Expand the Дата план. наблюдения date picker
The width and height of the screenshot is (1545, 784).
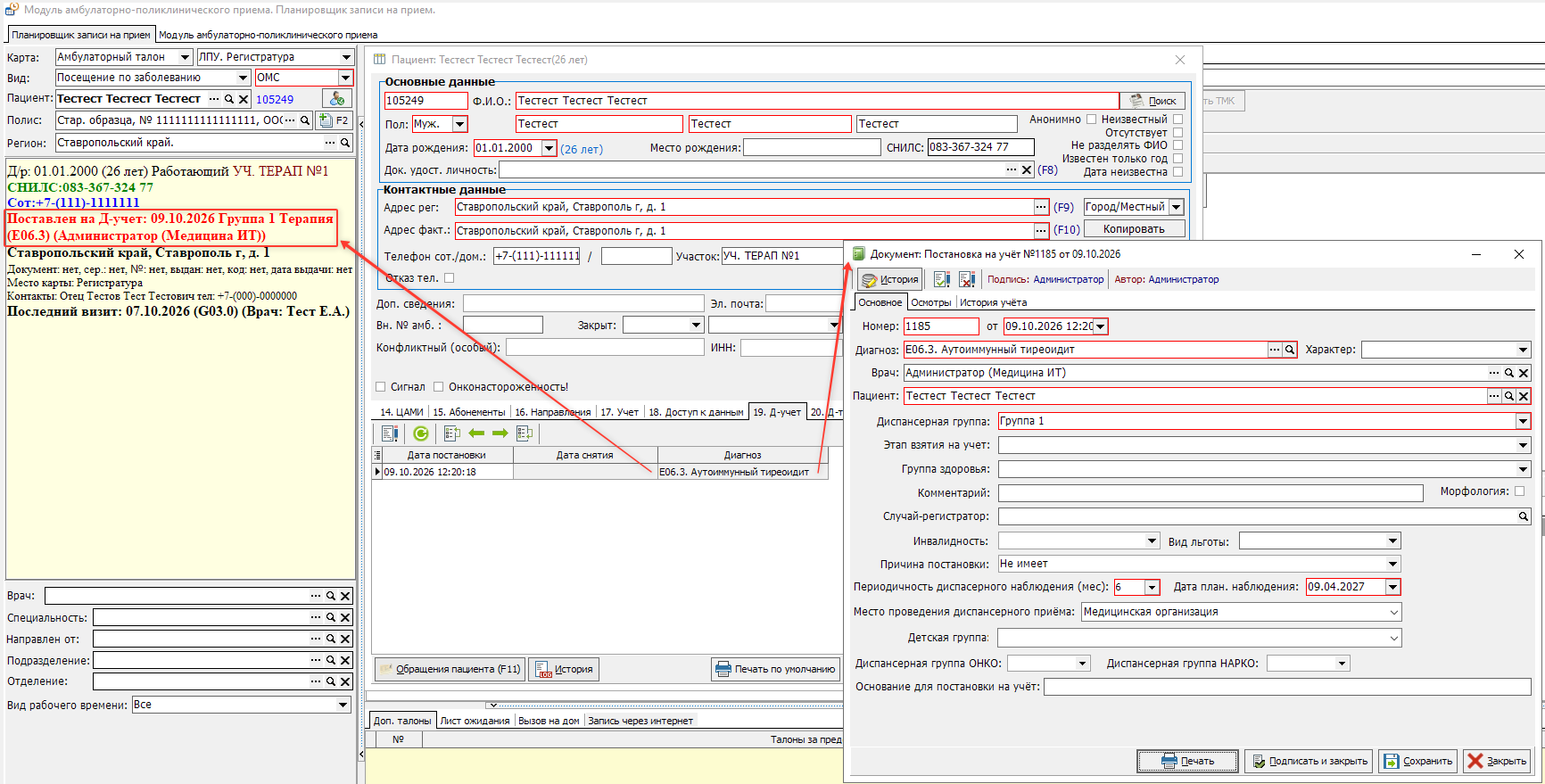point(1392,587)
